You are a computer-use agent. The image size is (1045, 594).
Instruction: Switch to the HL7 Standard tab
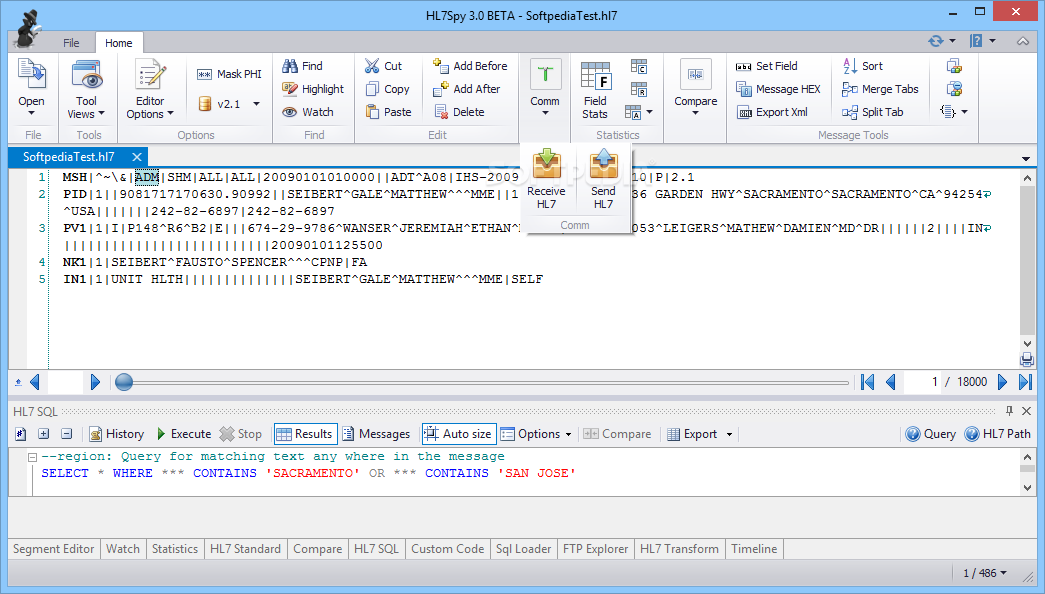coord(245,549)
